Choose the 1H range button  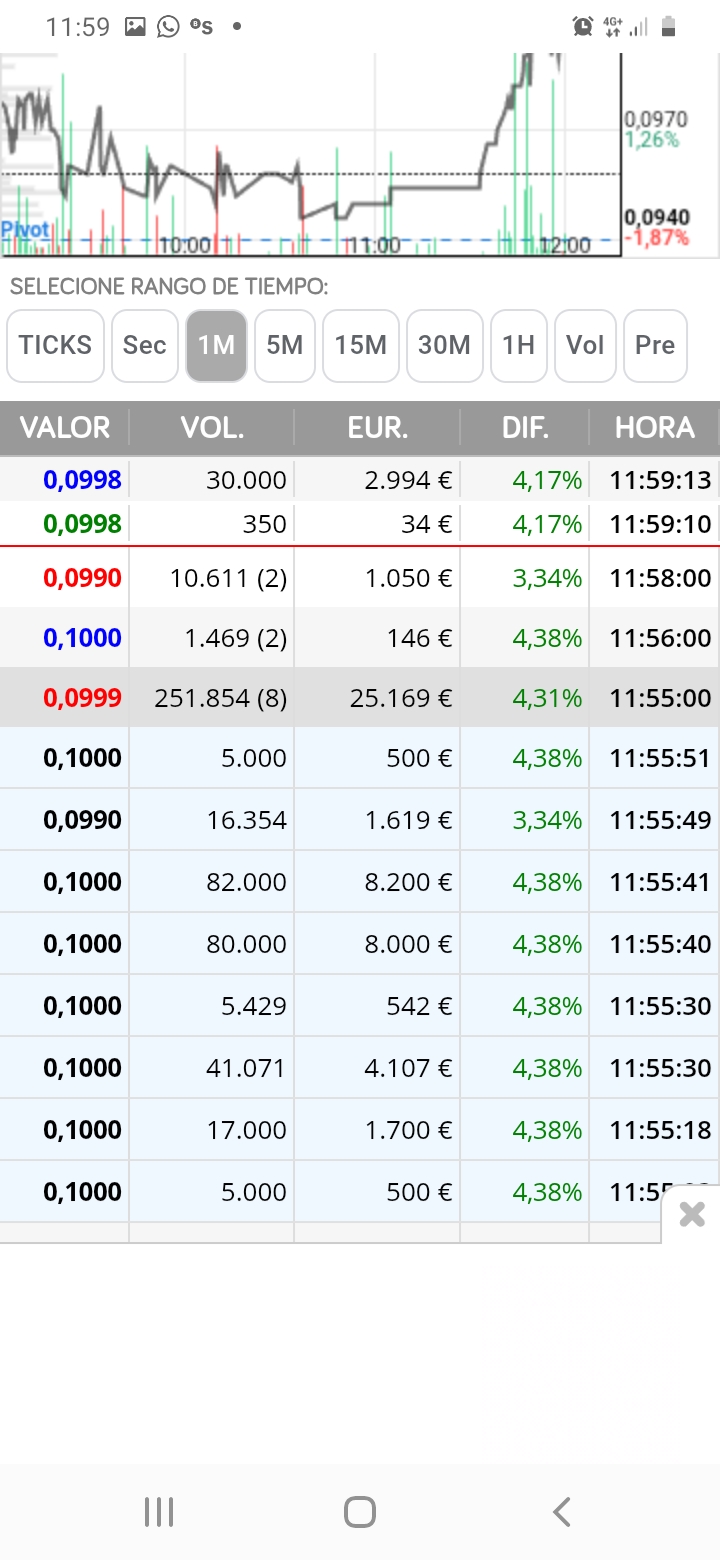[519, 345]
